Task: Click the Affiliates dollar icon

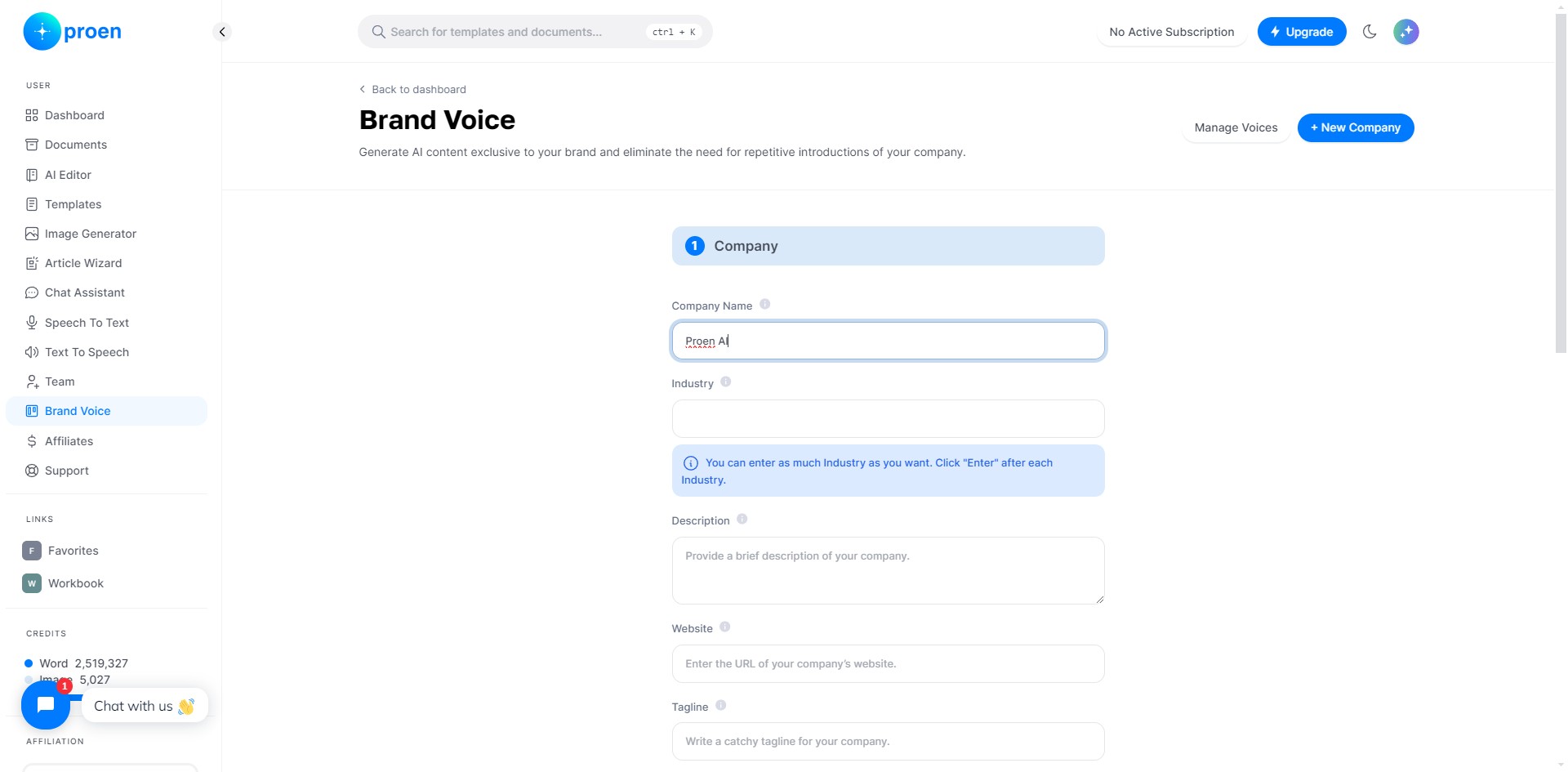Action: pyautogui.click(x=32, y=441)
